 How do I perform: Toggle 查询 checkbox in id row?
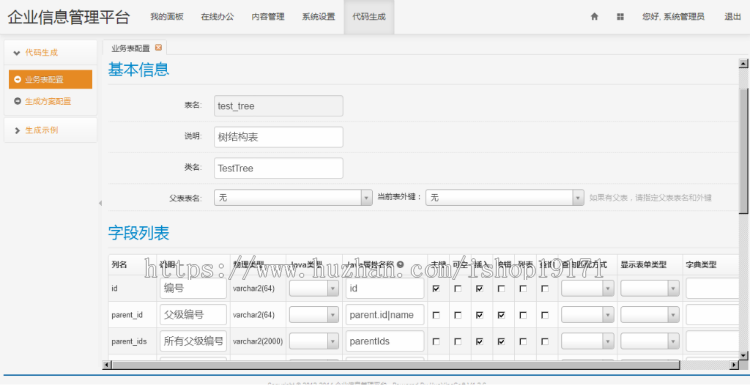545,289
